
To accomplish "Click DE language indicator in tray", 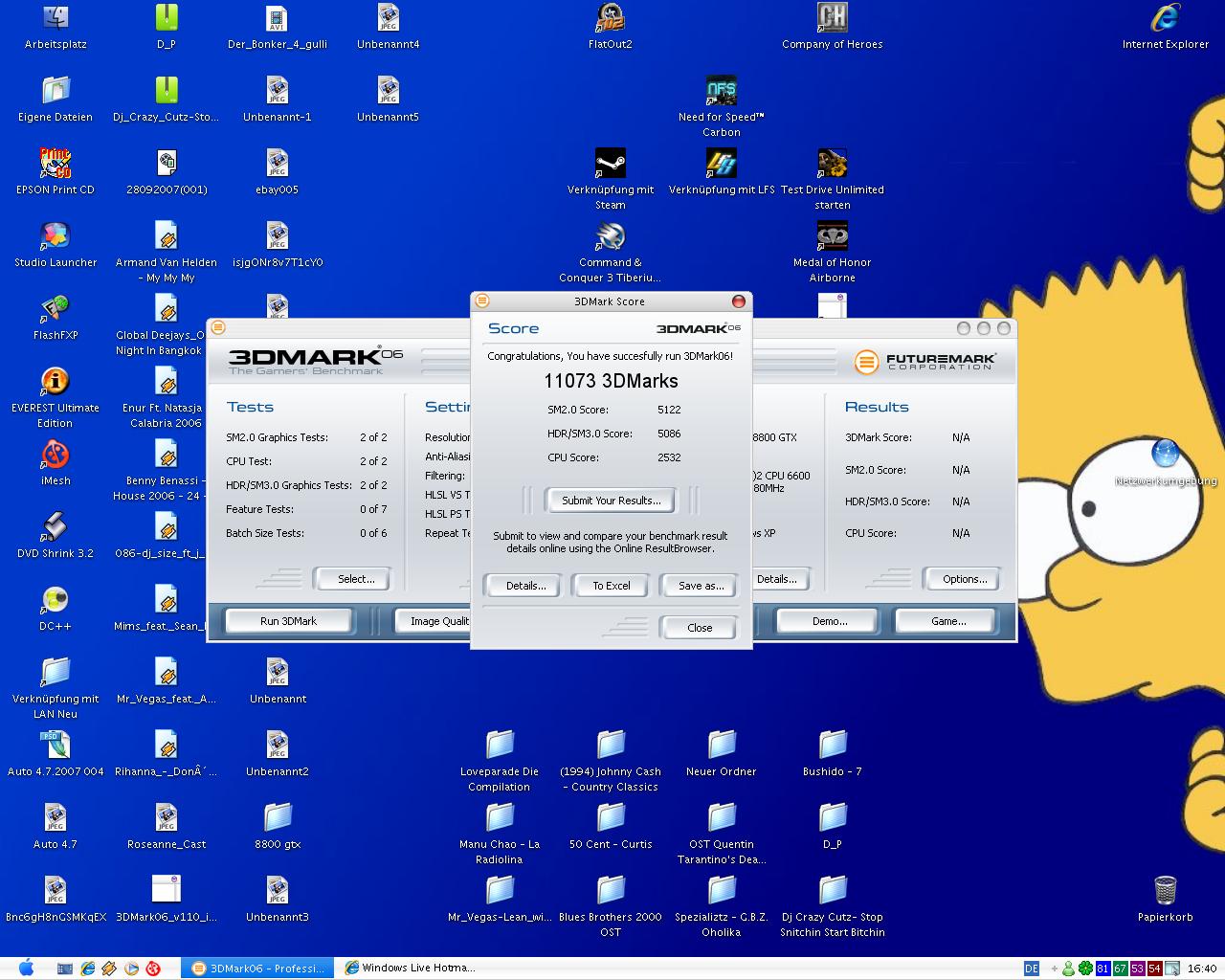I will click(x=1031, y=969).
